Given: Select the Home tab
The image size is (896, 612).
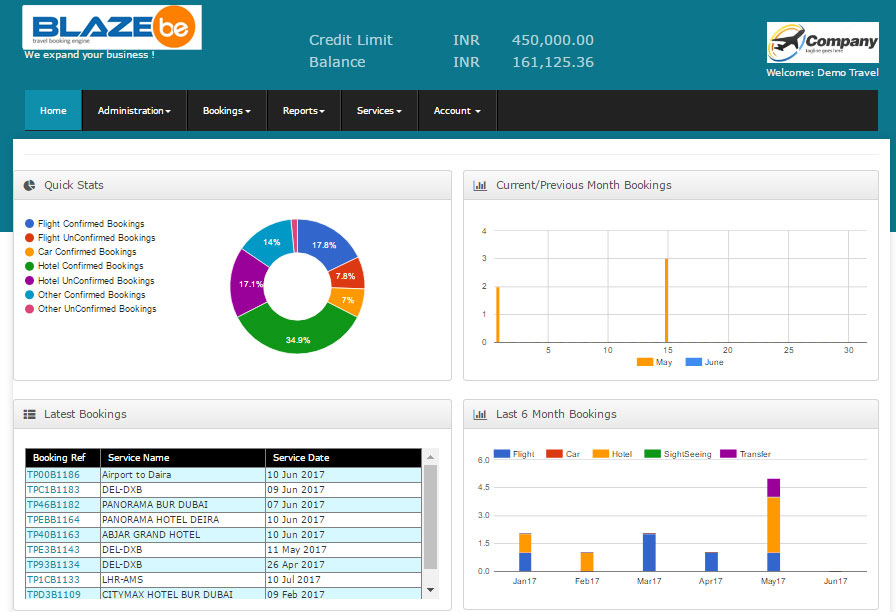Looking at the screenshot, I should 52,110.
